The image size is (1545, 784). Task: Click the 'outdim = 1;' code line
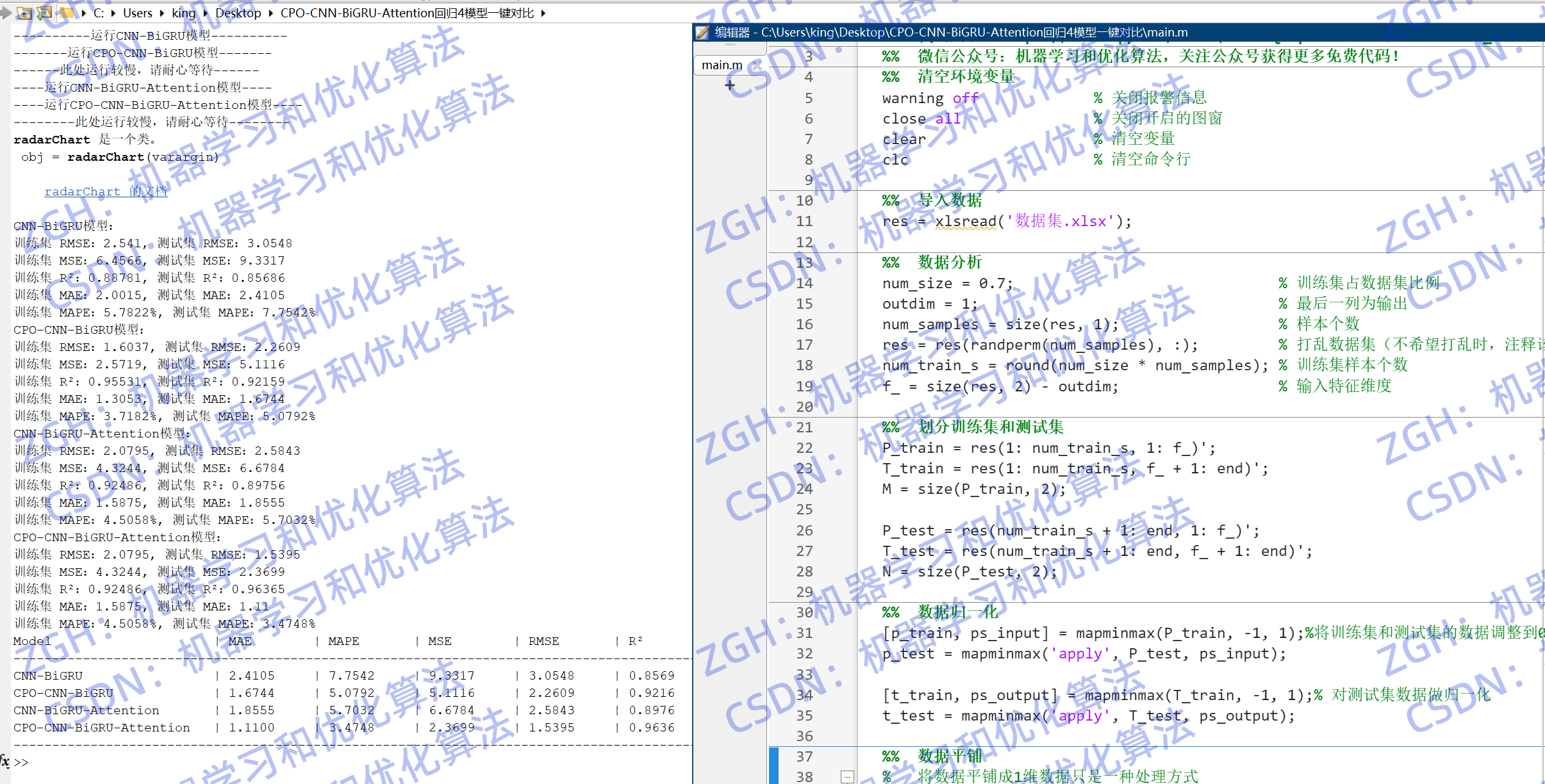pyautogui.click(x=930, y=304)
